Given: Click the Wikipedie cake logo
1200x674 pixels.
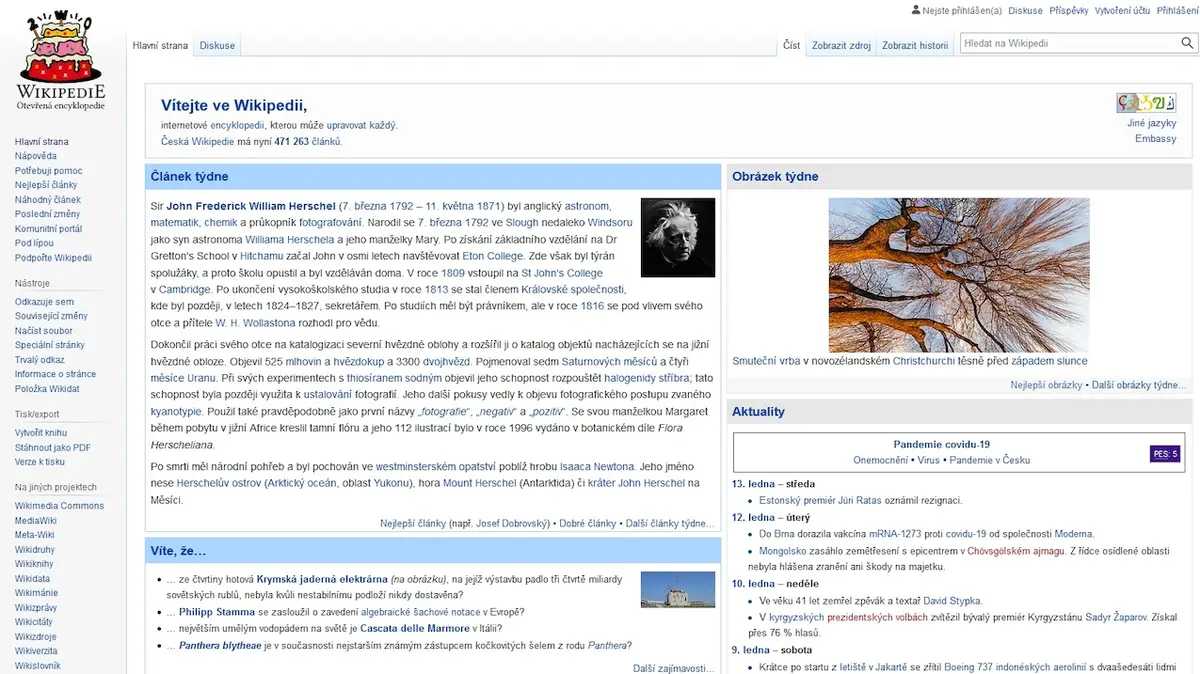Looking at the screenshot, I should coord(61,60).
